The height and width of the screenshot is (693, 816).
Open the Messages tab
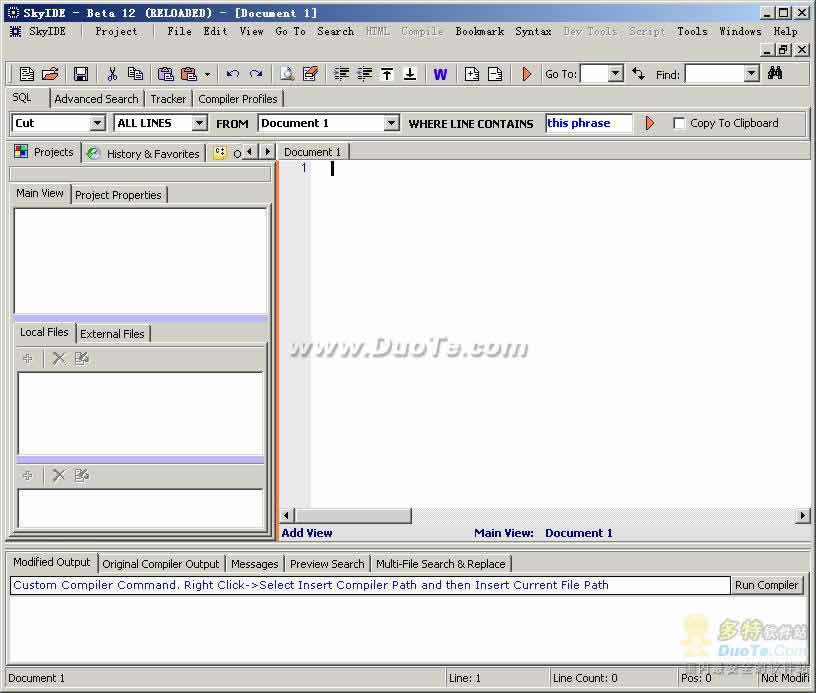pos(254,564)
